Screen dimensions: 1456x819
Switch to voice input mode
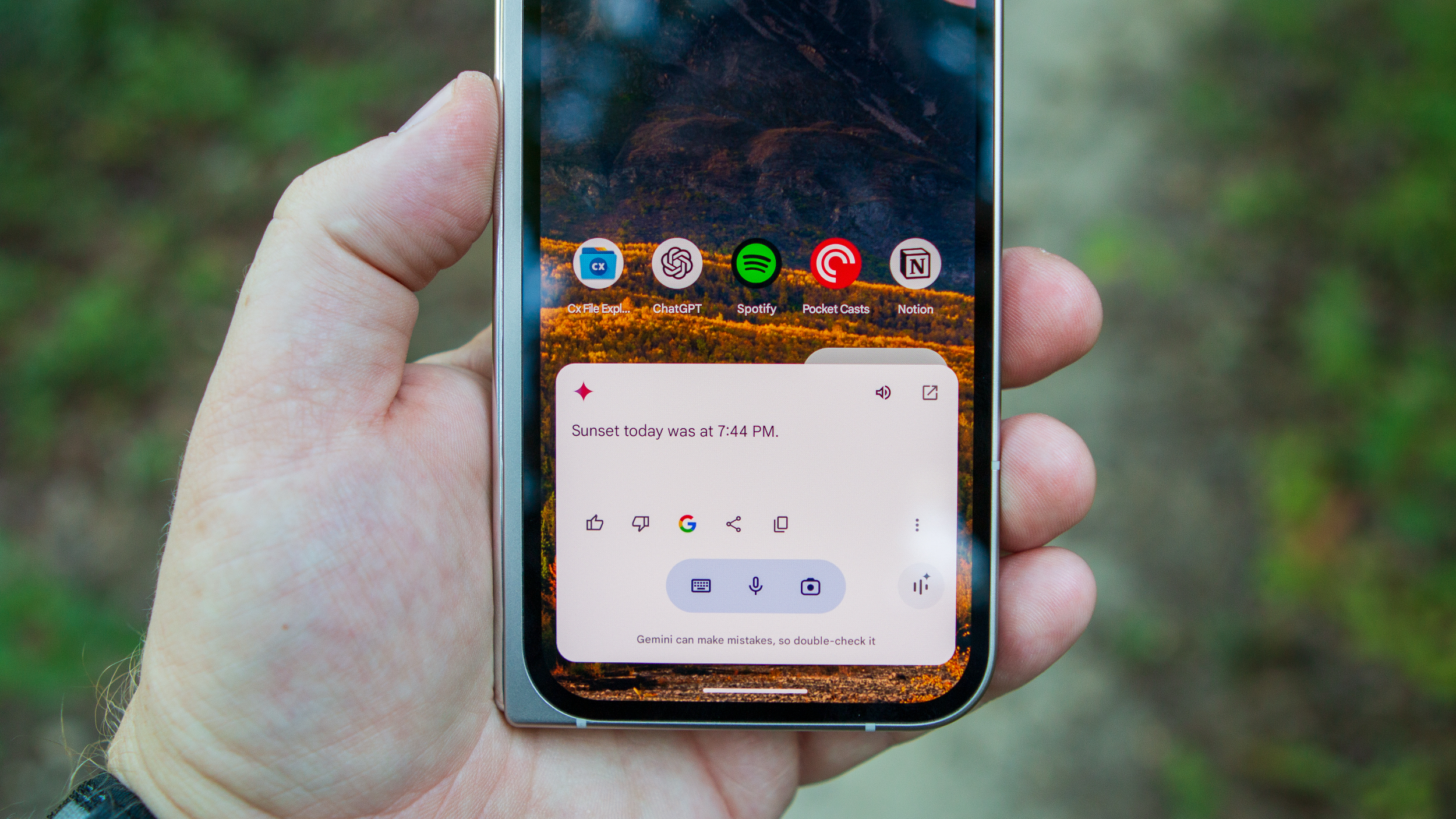(755, 587)
